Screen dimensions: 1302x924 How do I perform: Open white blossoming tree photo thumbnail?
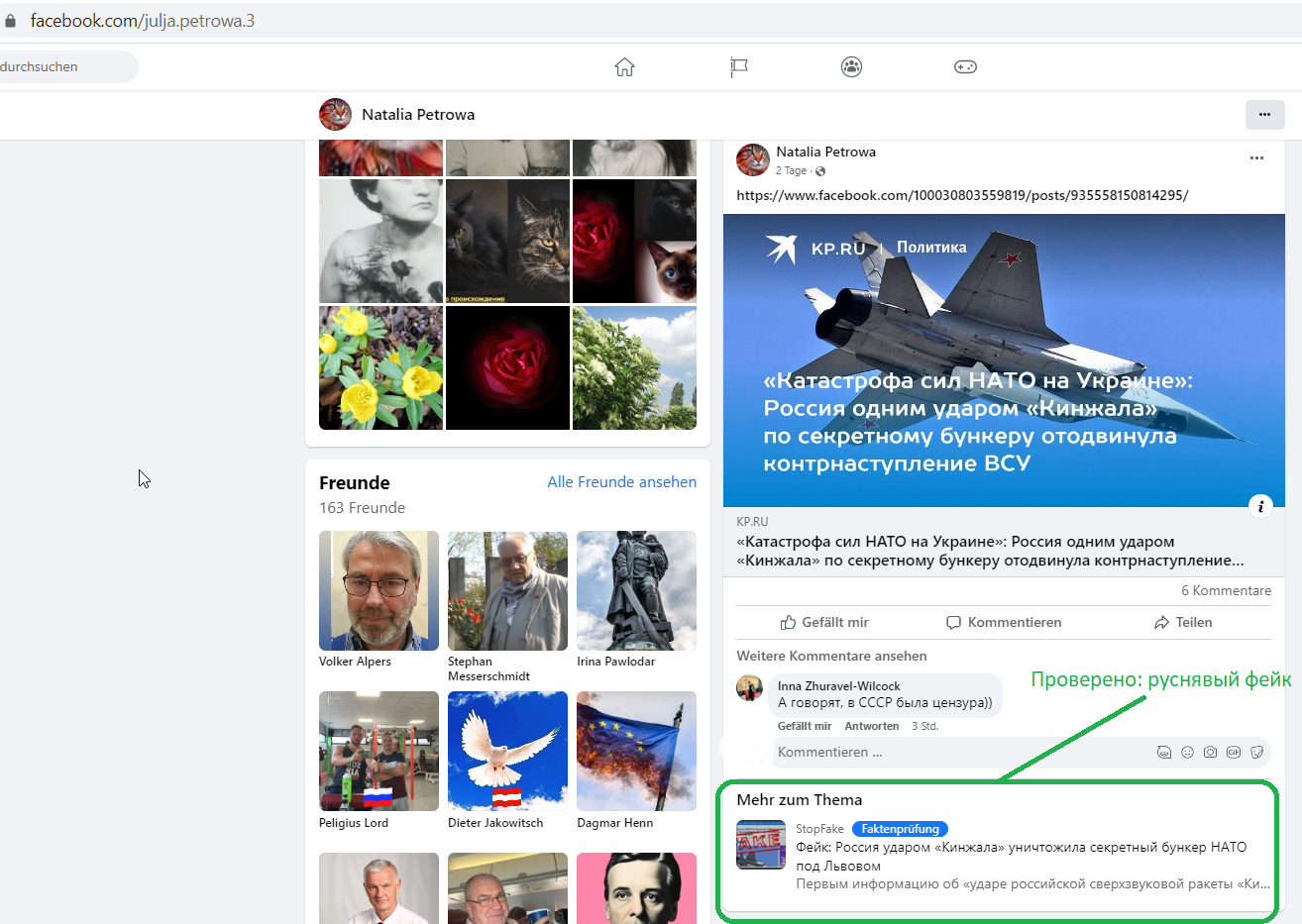point(634,367)
